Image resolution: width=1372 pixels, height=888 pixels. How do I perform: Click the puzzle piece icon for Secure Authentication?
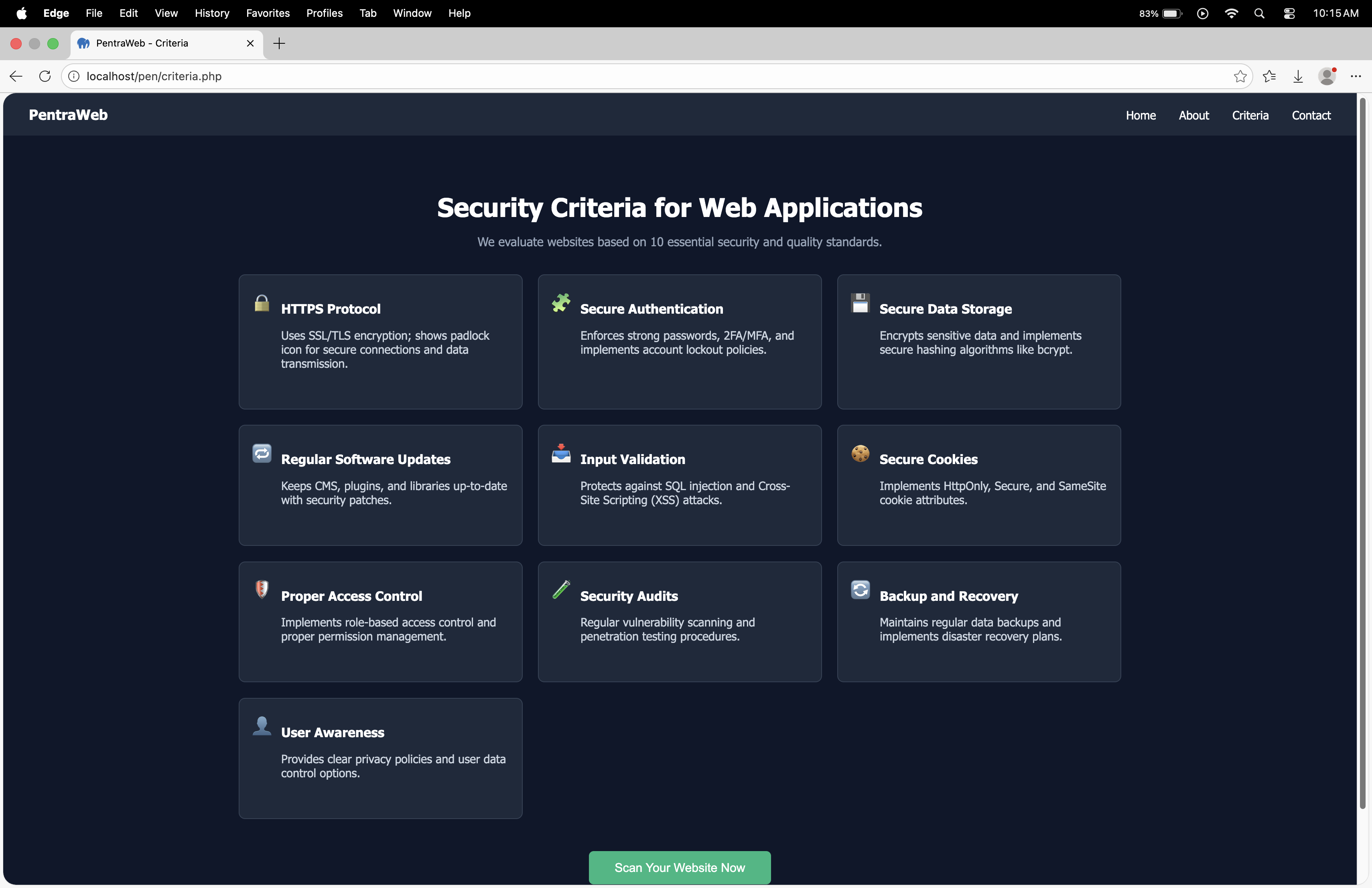[x=560, y=302]
